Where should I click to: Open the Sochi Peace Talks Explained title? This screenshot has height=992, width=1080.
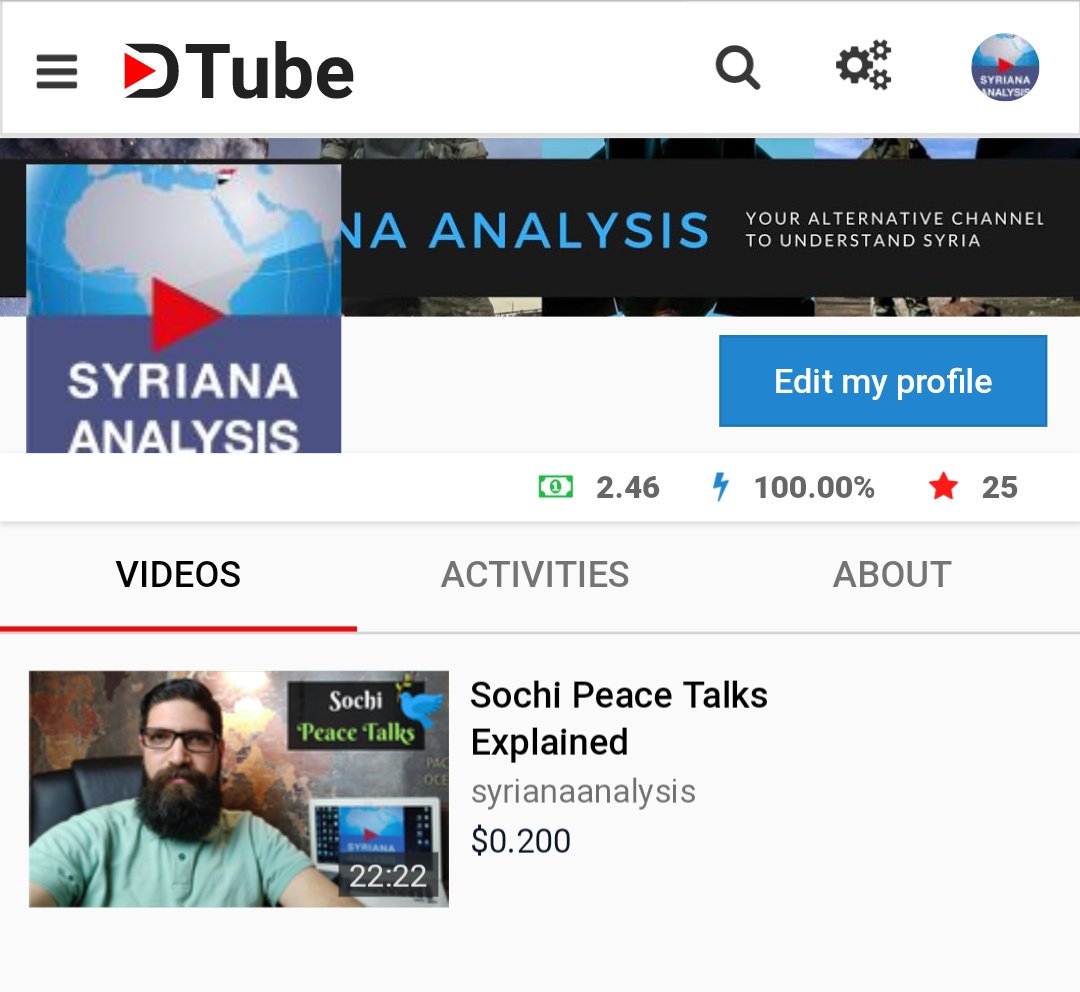pyautogui.click(x=619, y=719)
